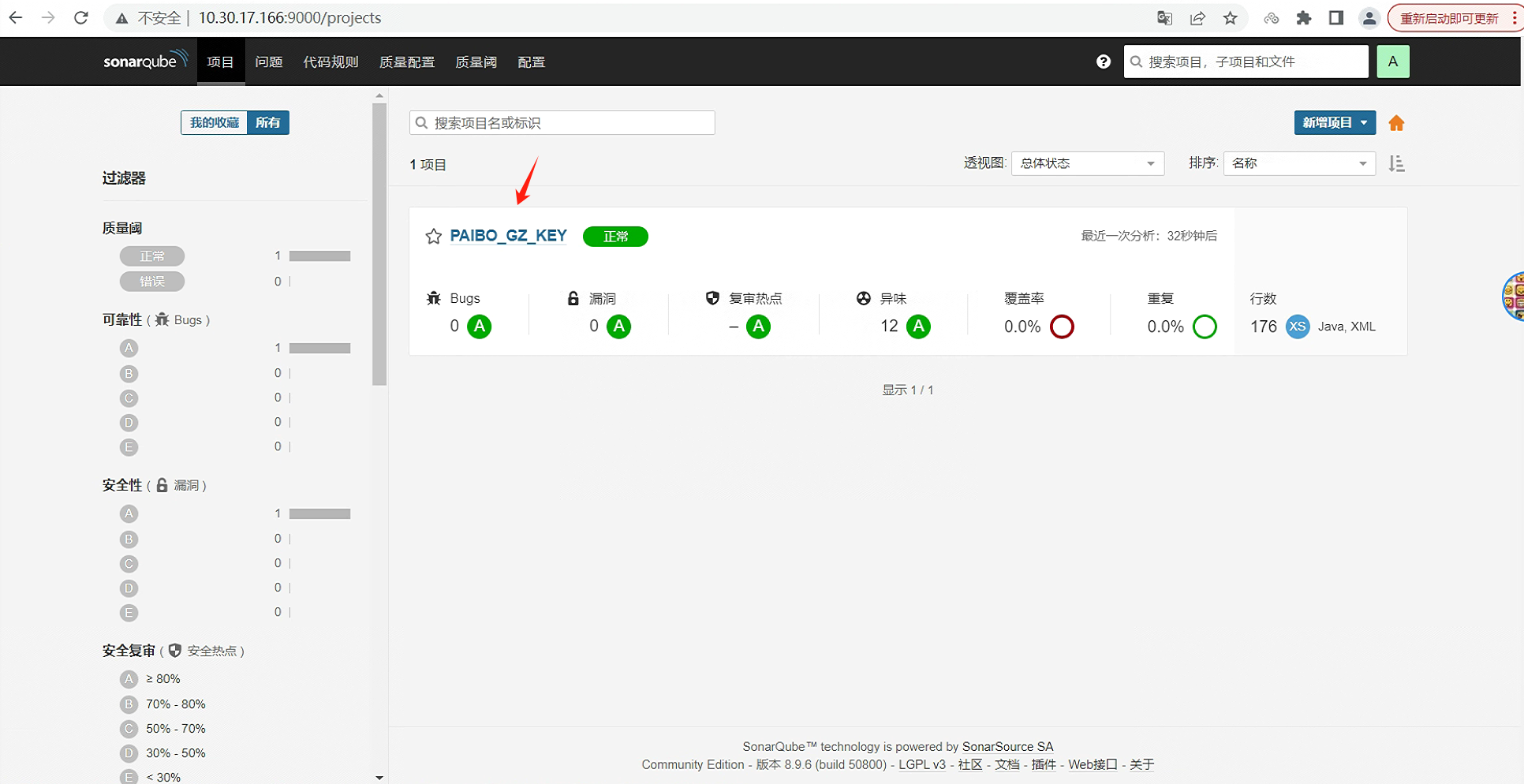
Task: Open browser extensions puzzle icon
Action: click(x=1304, y=18)
